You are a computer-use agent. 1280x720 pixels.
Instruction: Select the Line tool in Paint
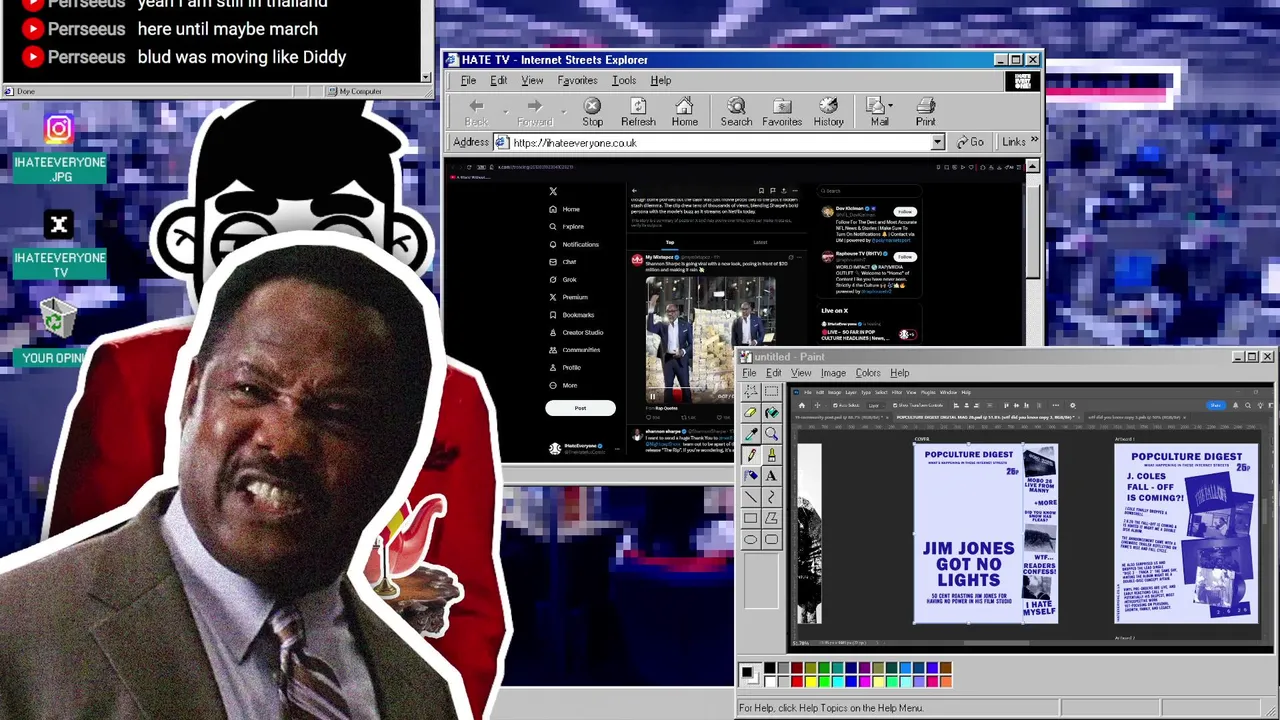coord(750,497)
